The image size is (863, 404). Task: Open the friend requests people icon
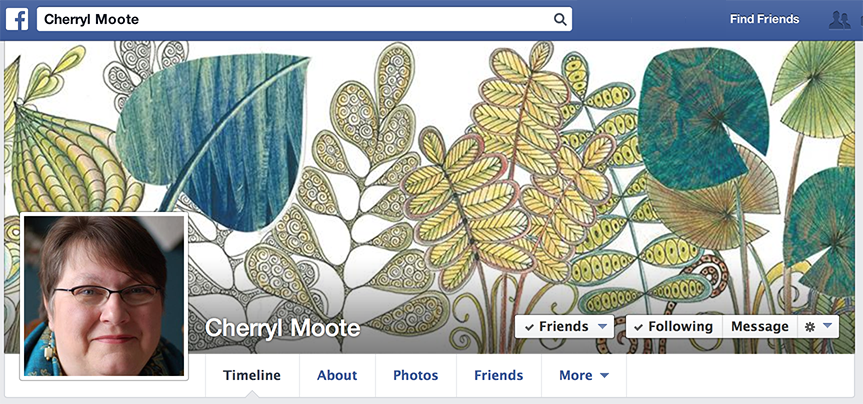point(839,20)
